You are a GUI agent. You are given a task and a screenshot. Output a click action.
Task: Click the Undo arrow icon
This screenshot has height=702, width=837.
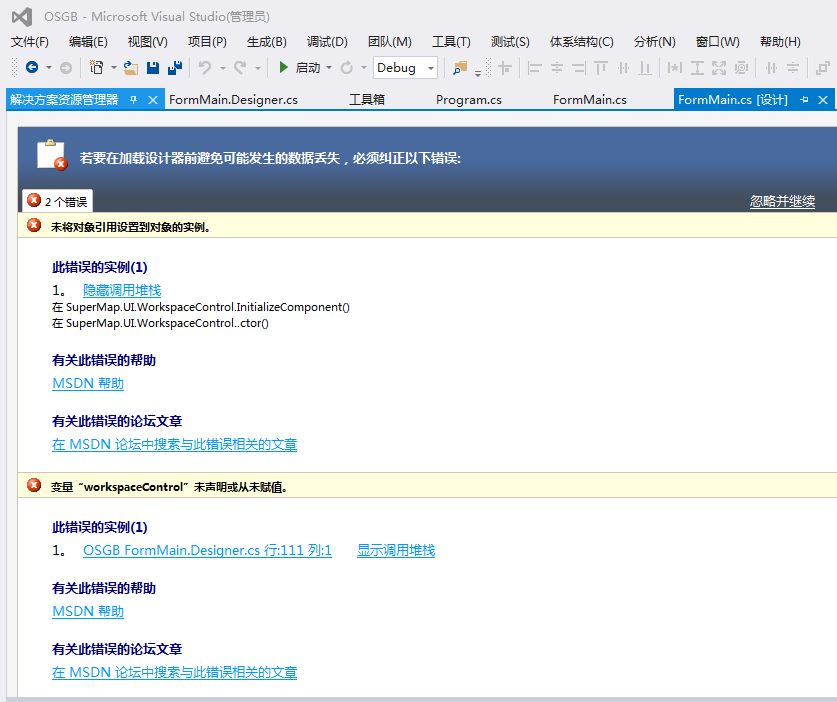pyautogui.click(x=205, y=67)
